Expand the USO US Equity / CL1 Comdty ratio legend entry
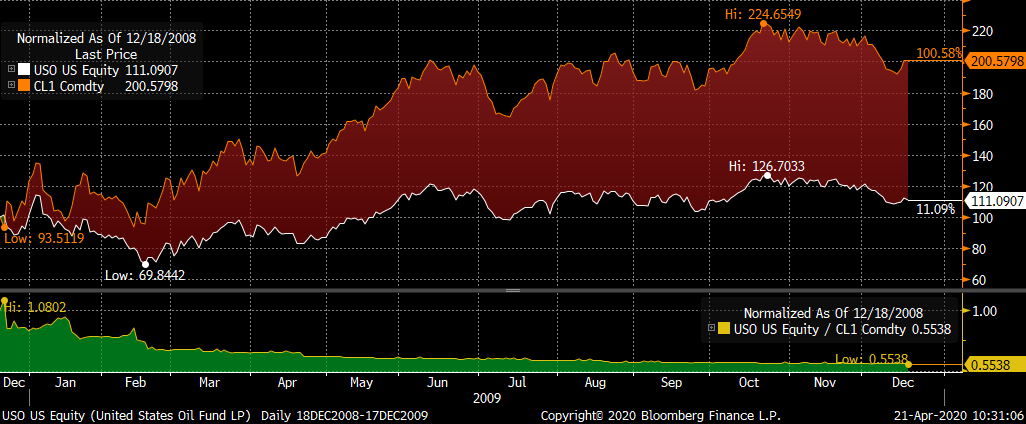This screenshot has width=1026, height=424. [711, 329]
